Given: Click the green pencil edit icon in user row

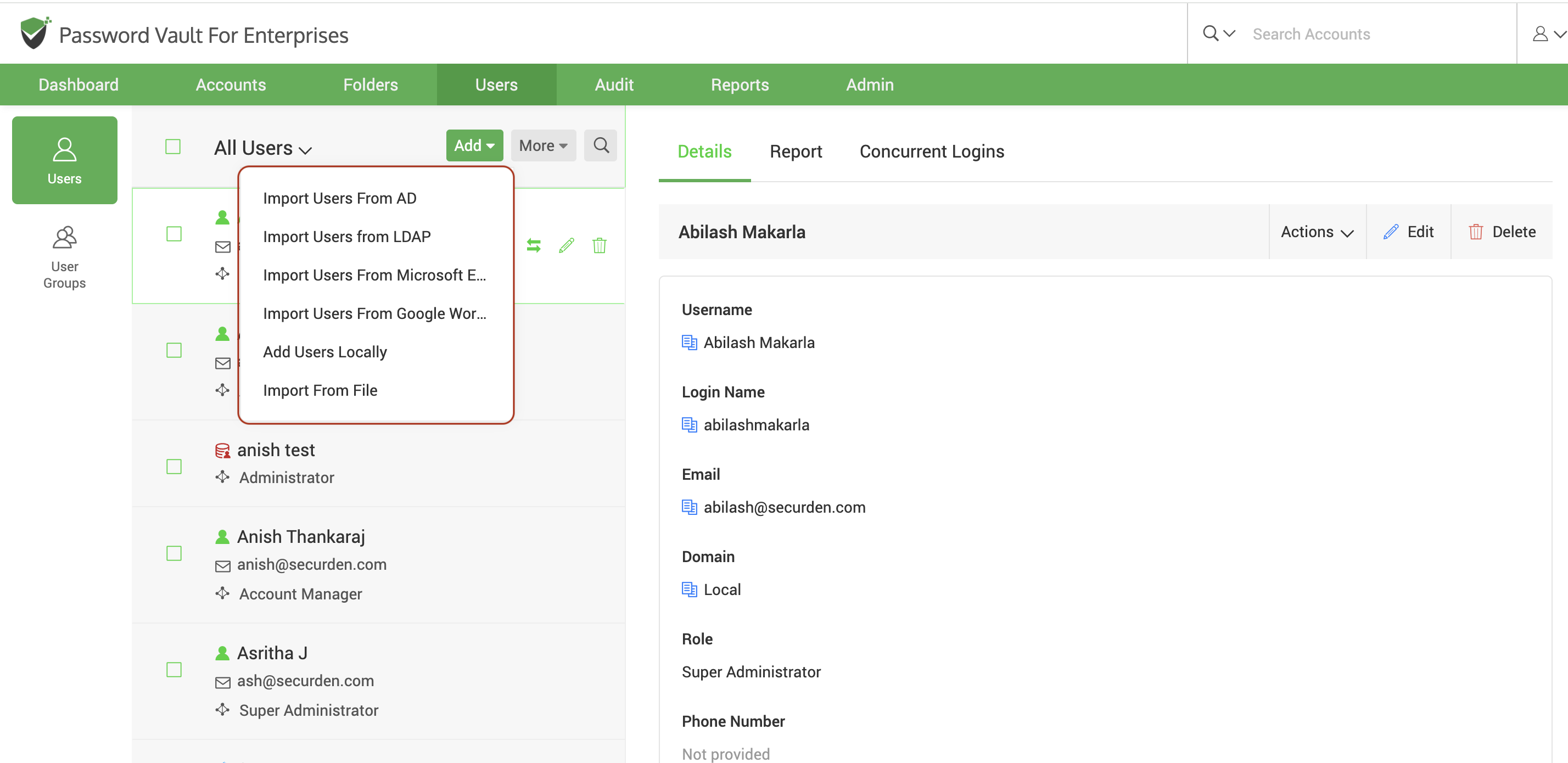Looking at the screenshot, I should click(x=566, y=245).
